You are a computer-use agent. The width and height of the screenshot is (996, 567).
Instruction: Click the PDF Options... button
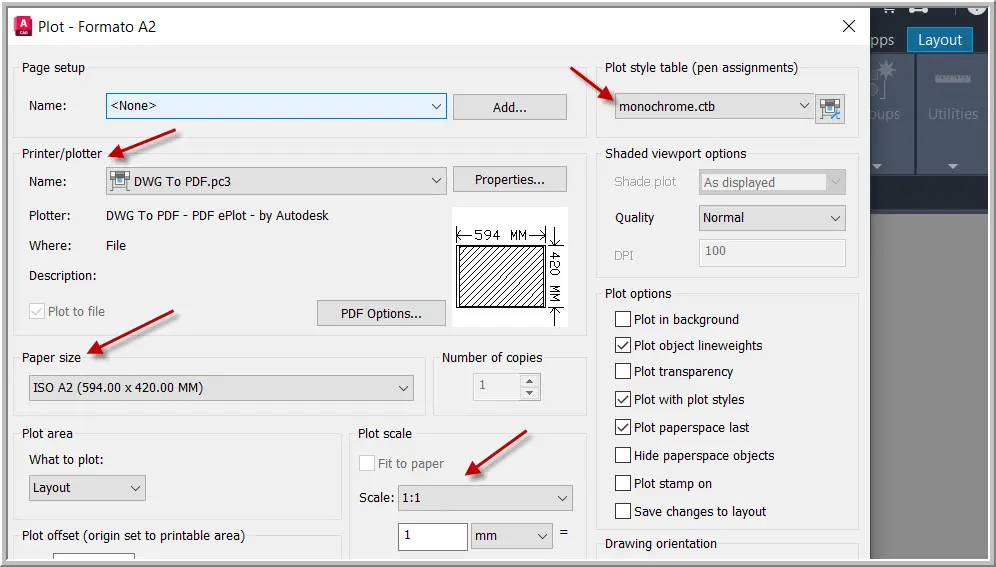[381, 314]
